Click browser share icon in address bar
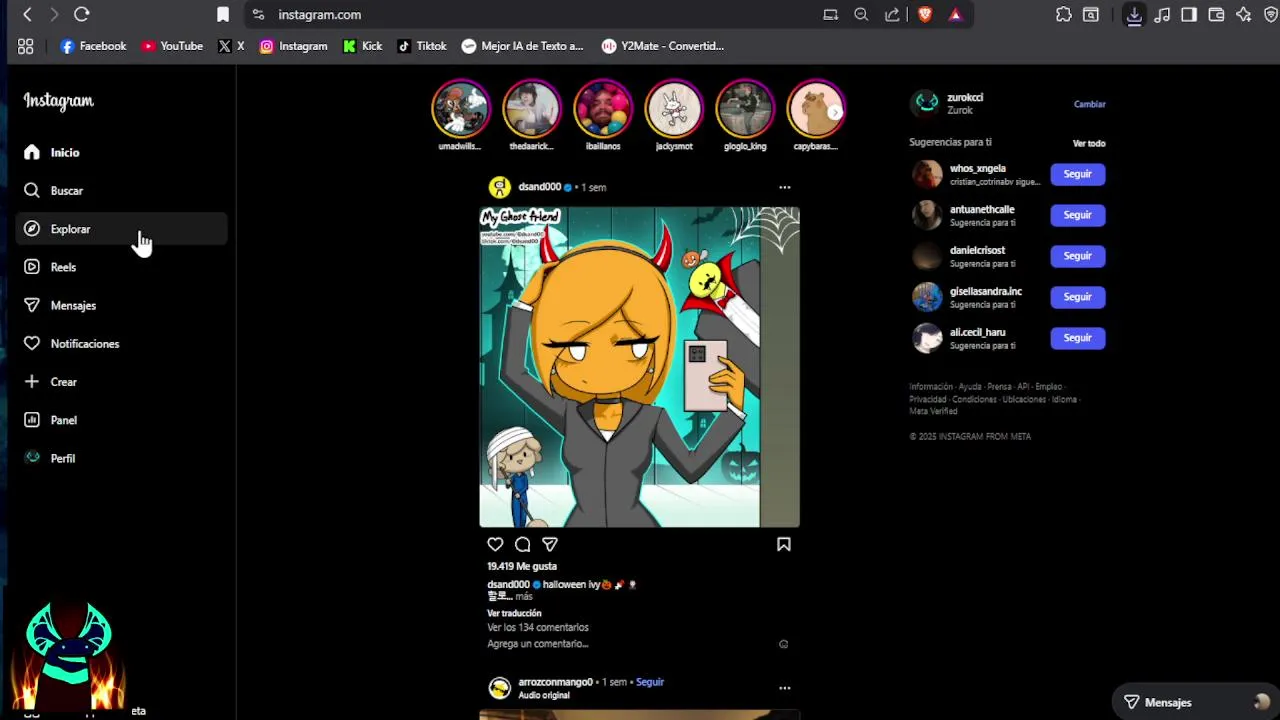The height and width of the screenshot is (720, 1280). [892, 14]
